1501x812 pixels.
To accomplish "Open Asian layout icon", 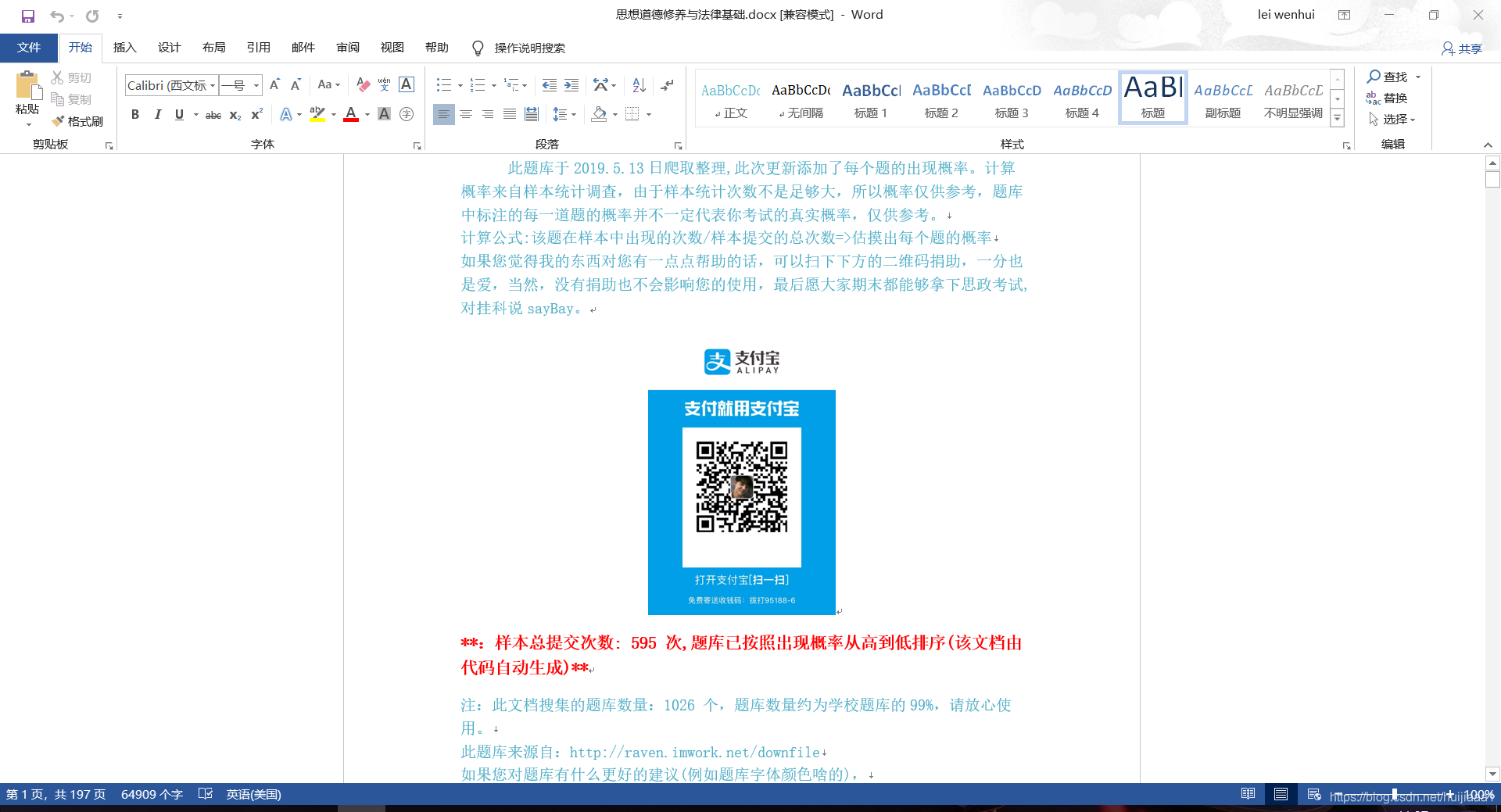I will (x=604, y=85).
